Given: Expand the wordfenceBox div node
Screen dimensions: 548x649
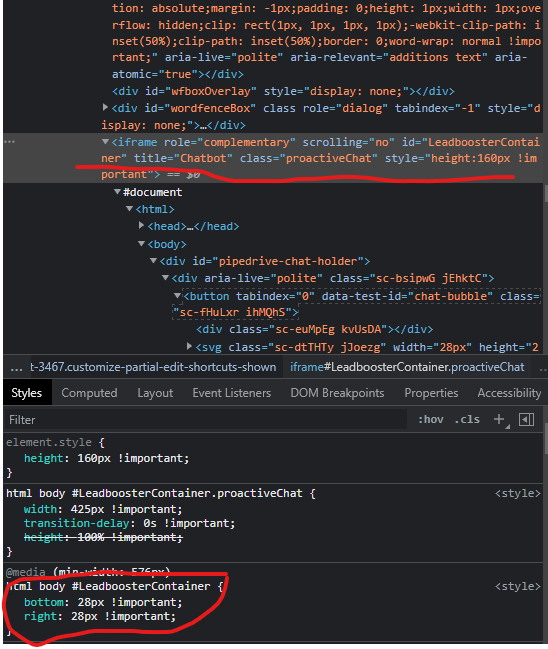Looking at the screenshot, I should 106,108.
